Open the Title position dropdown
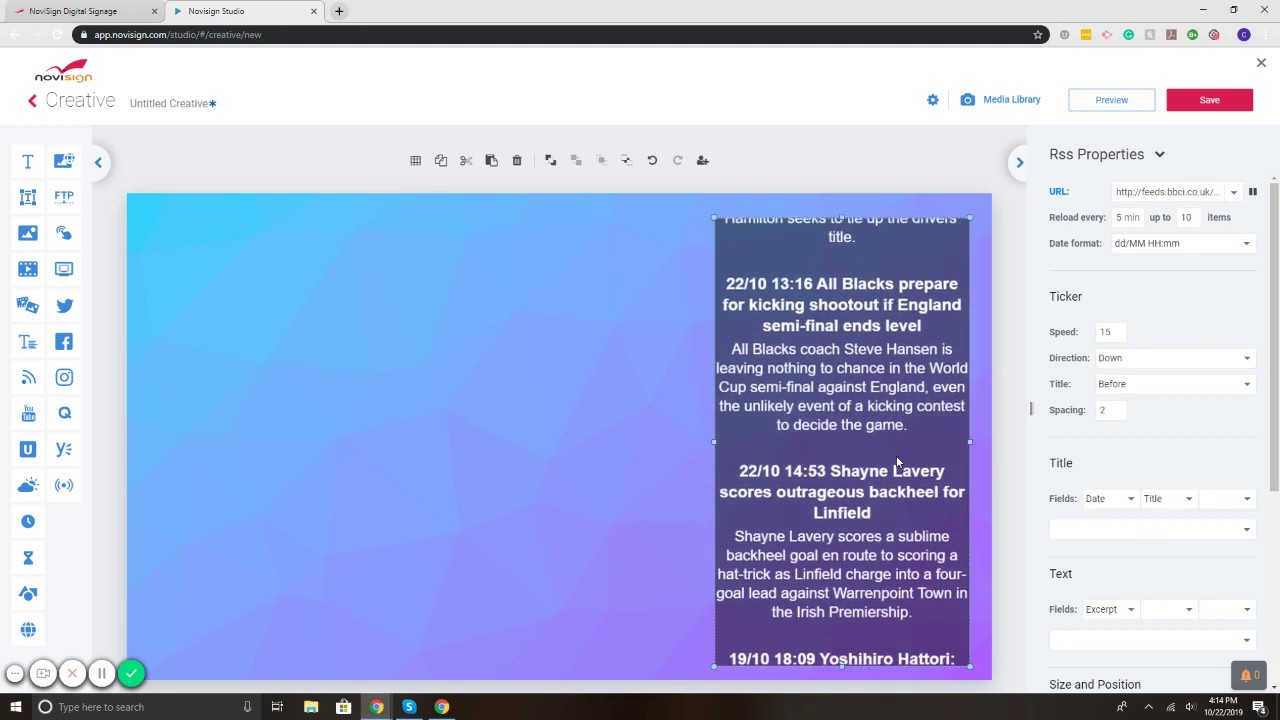The image size is (1280, 720). [1175, 384]
